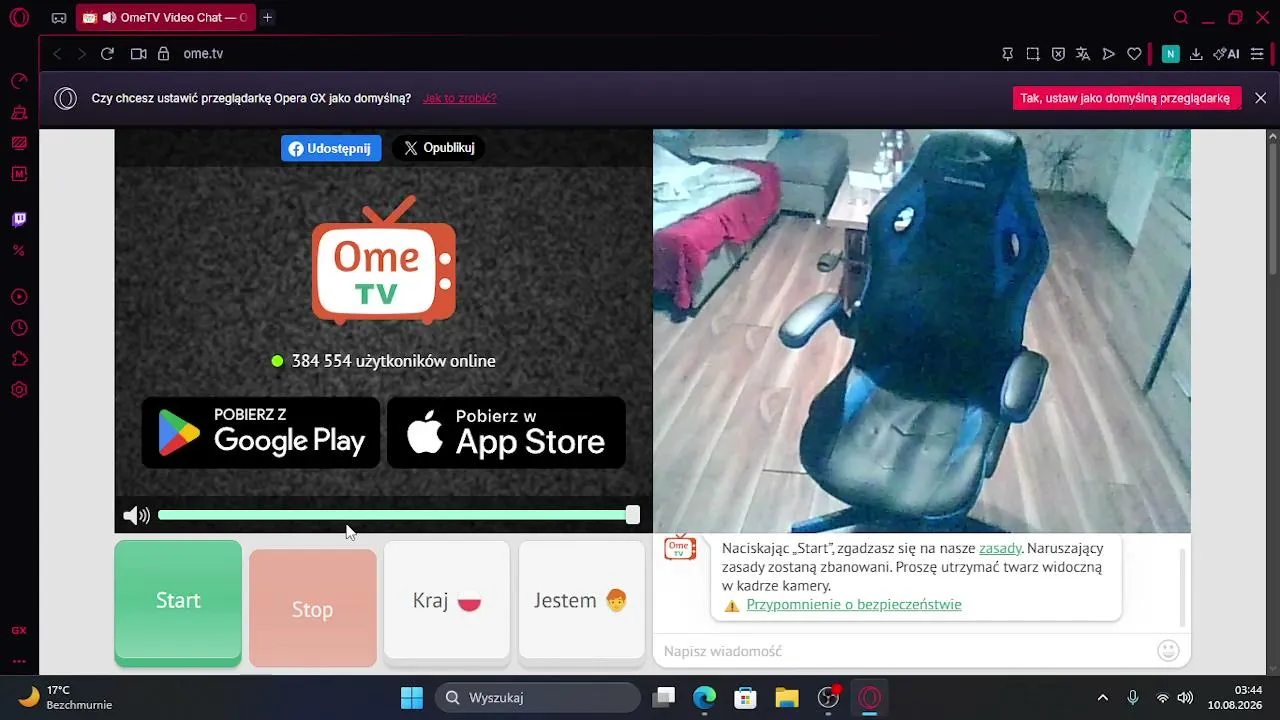Click 'Tak, ustaw jako domyślną przeglądarkę' button
The height and width of the screenshot is (720, 1280).
point(1127,98)
